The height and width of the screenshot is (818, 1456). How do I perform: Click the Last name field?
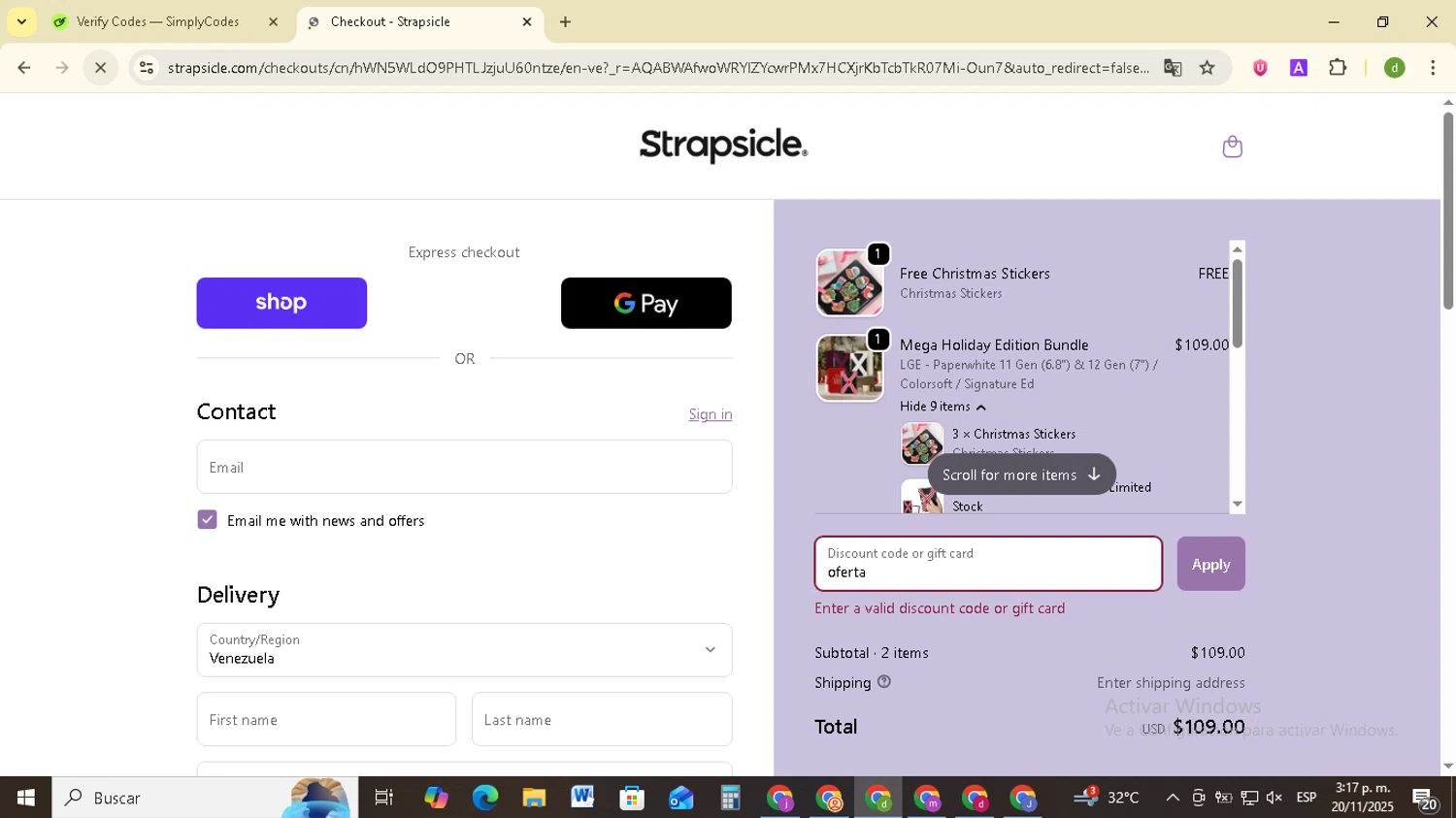coord(602,719)
